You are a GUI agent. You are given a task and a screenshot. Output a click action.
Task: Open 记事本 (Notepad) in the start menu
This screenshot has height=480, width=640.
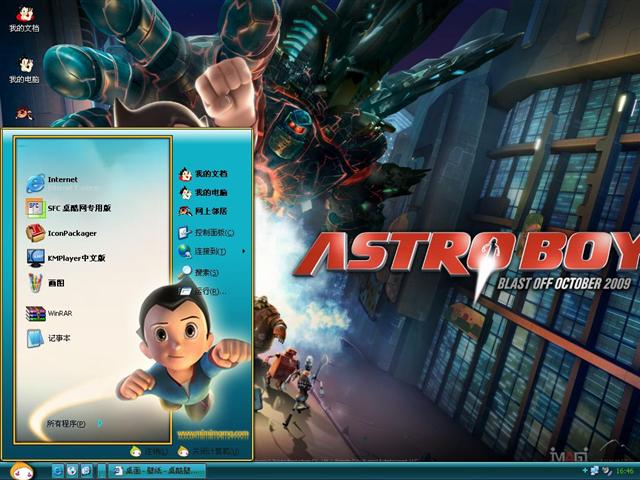click(57, 339)
